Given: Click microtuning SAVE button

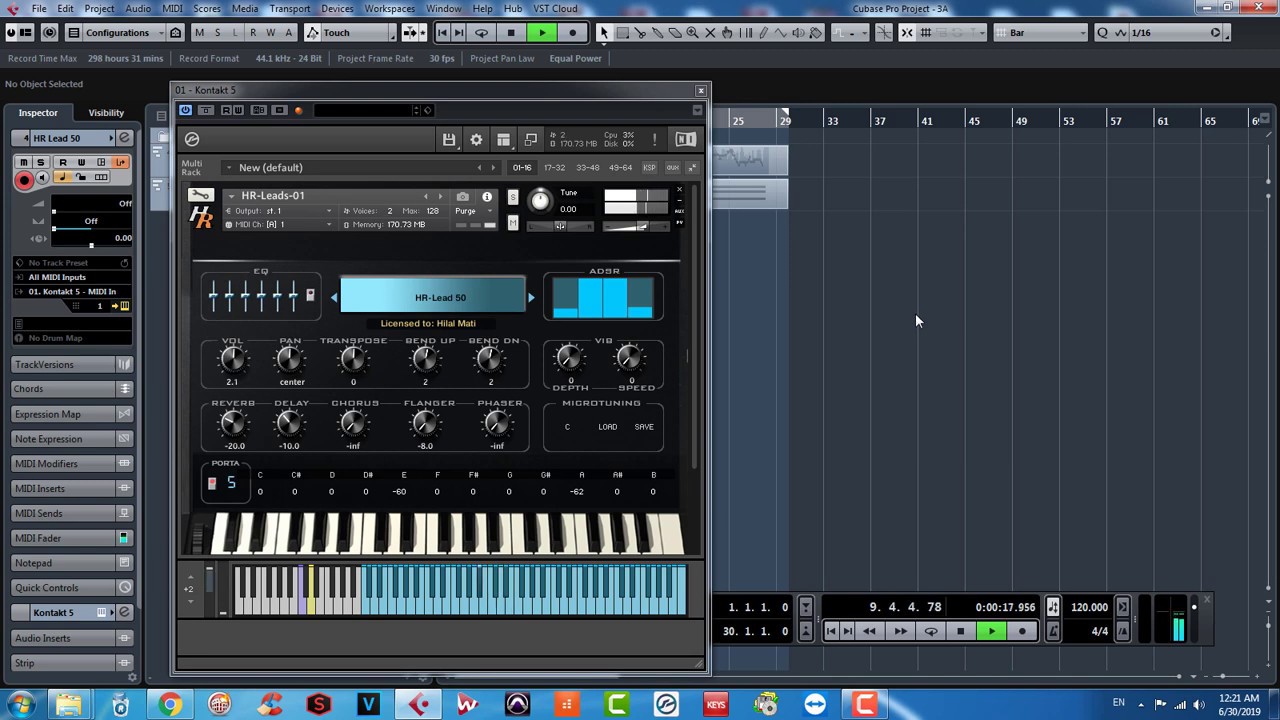Looking at the screenshot, I should coord(644,427).
